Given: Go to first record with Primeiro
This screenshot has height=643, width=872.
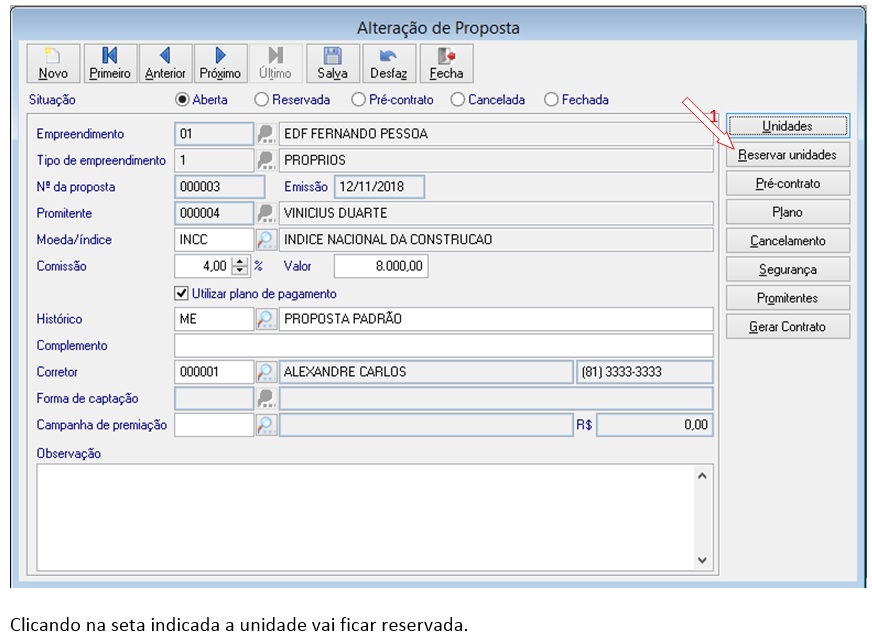Looking at the screenshot, I should [110, 63].
